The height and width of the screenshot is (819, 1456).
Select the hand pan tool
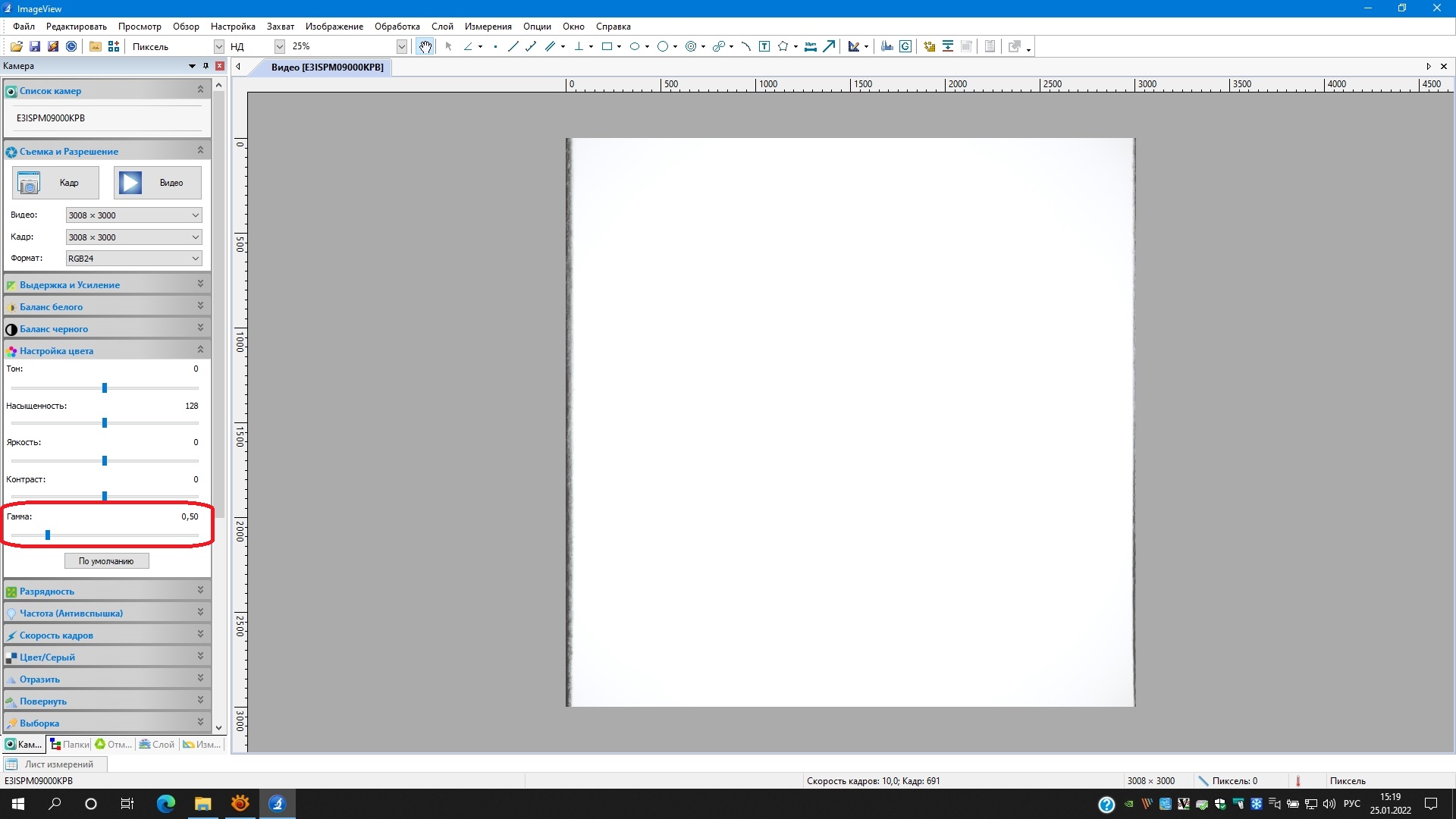coord(425,47)
